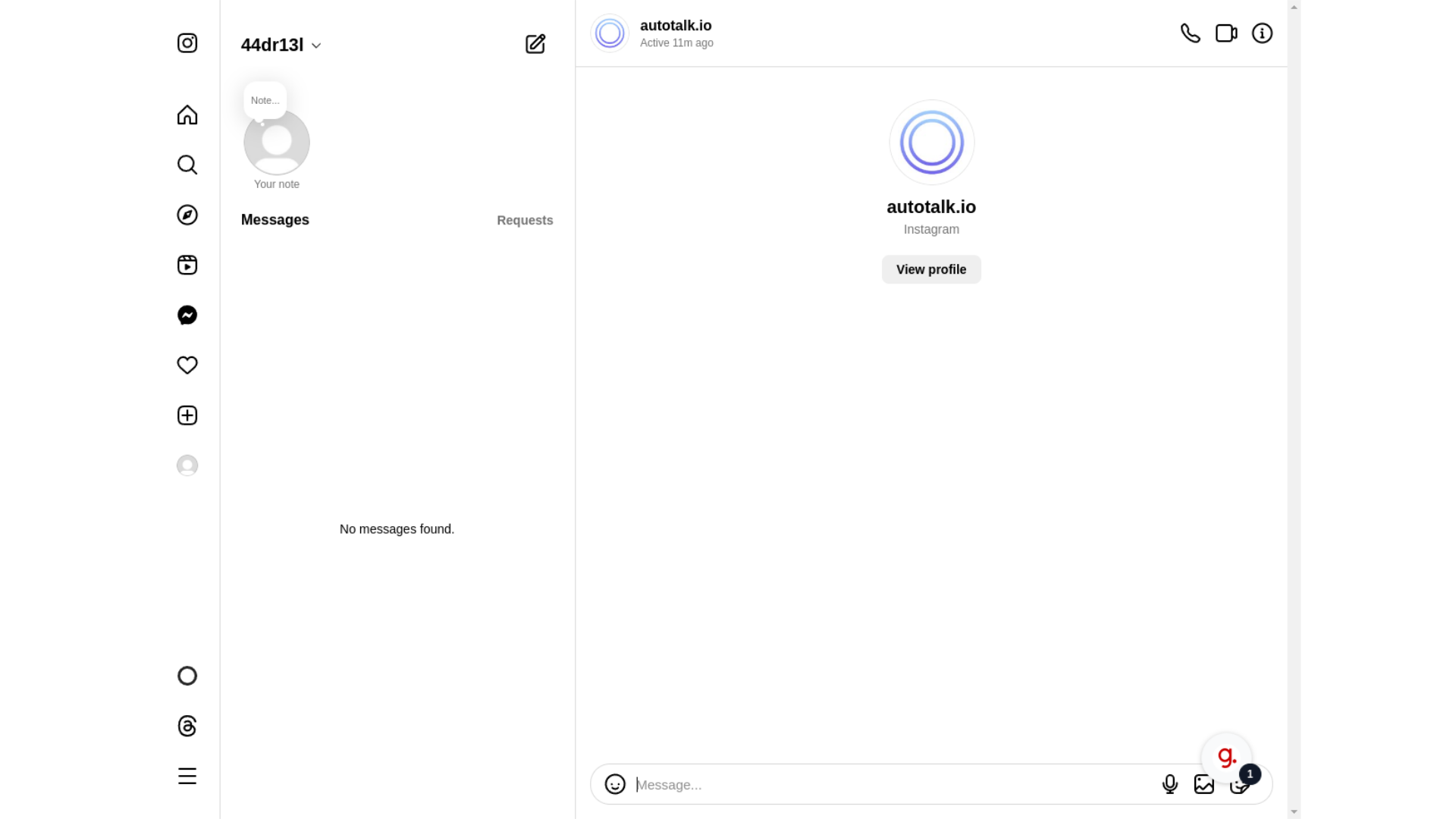Click the 'No messages found.' text
Viewport: 1456px width, 819px height.
pos(397,529)
